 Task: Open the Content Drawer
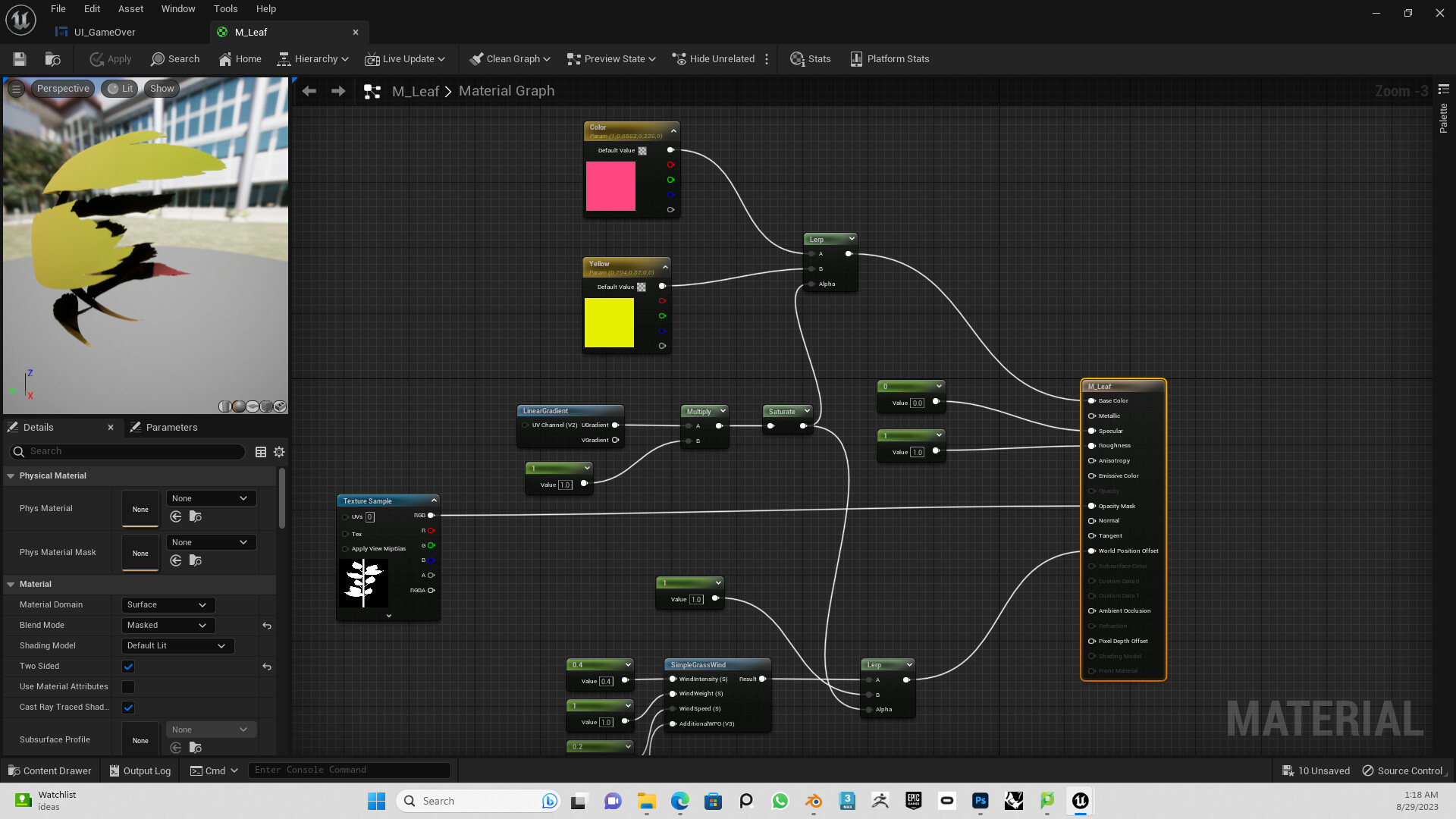pos(50,770)
